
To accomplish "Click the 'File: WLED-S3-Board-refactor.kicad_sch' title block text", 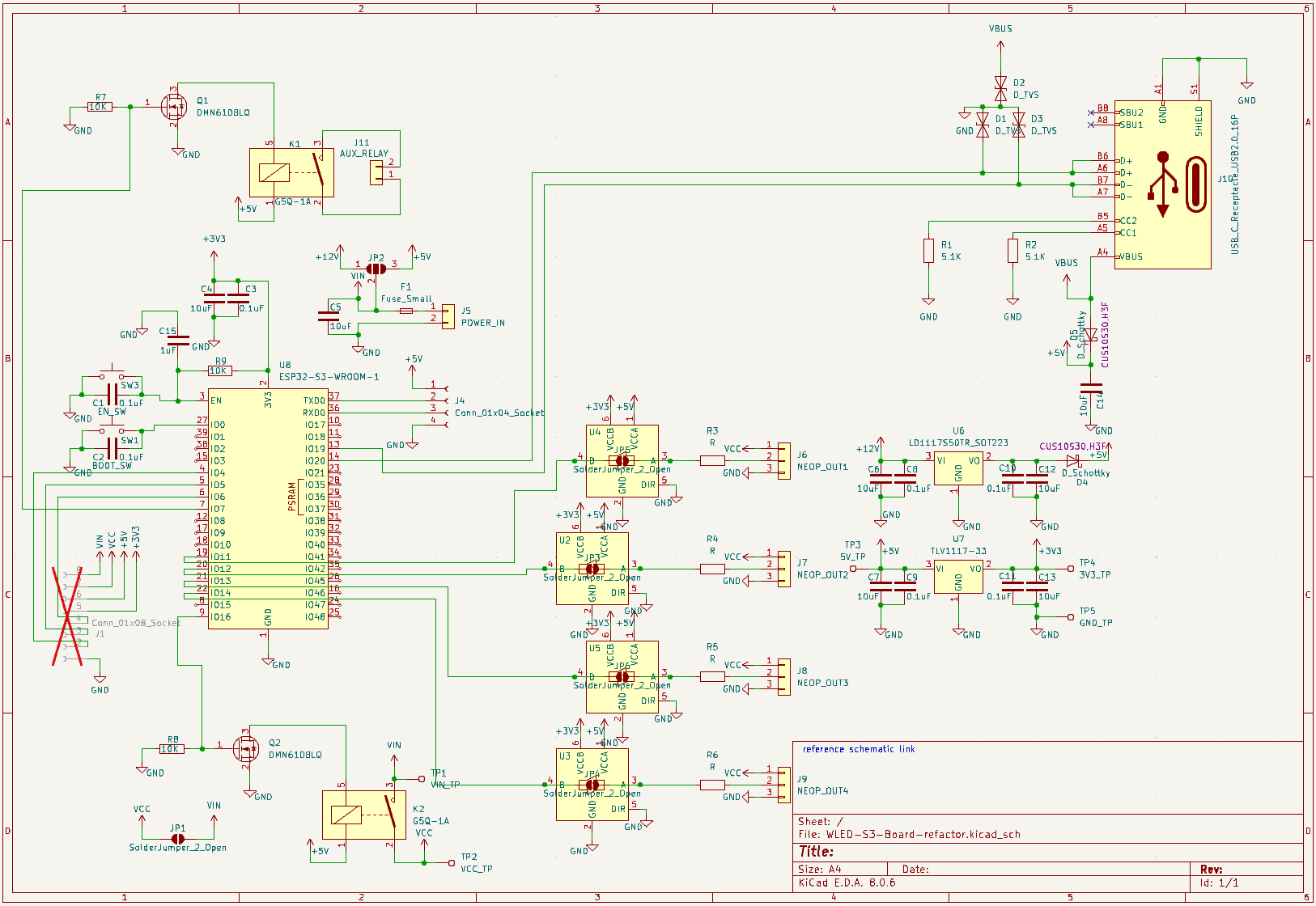I will [909, 834].
